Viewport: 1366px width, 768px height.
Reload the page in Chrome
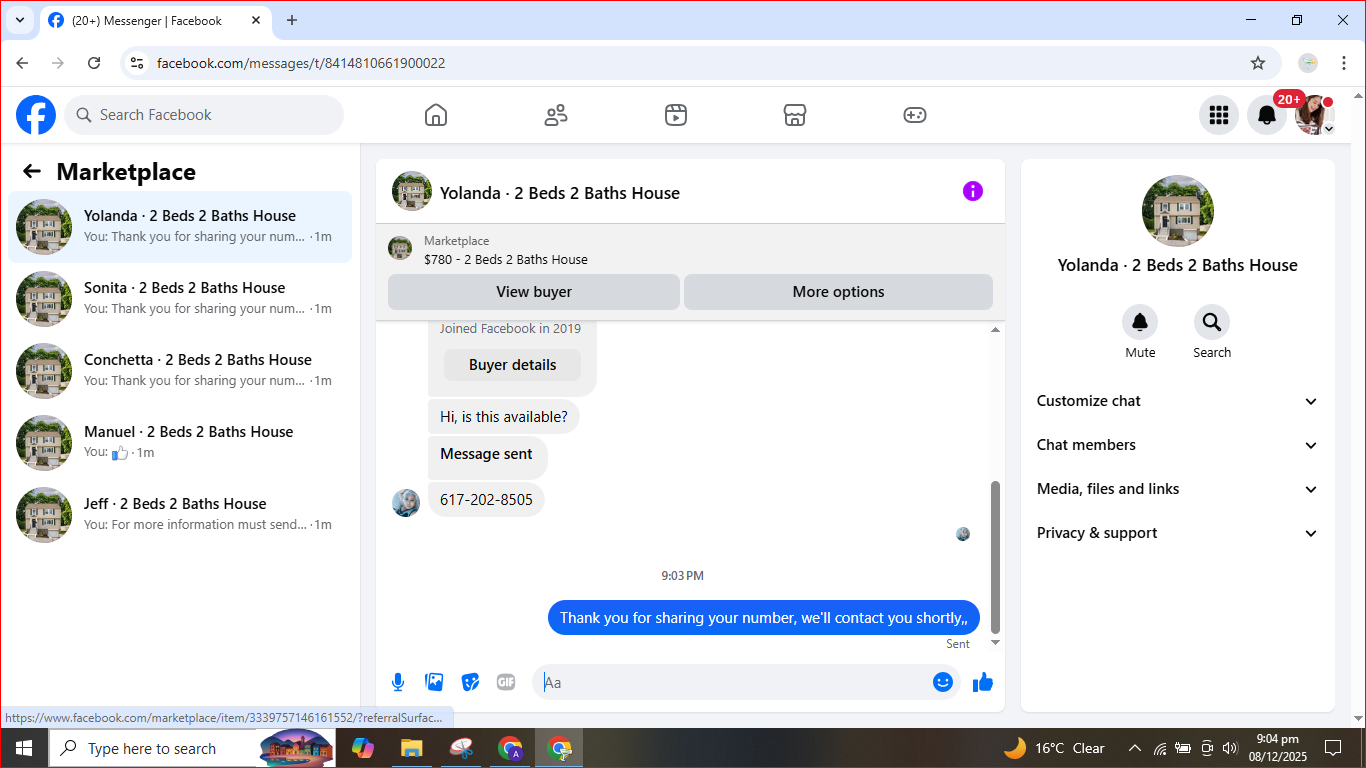94,63
